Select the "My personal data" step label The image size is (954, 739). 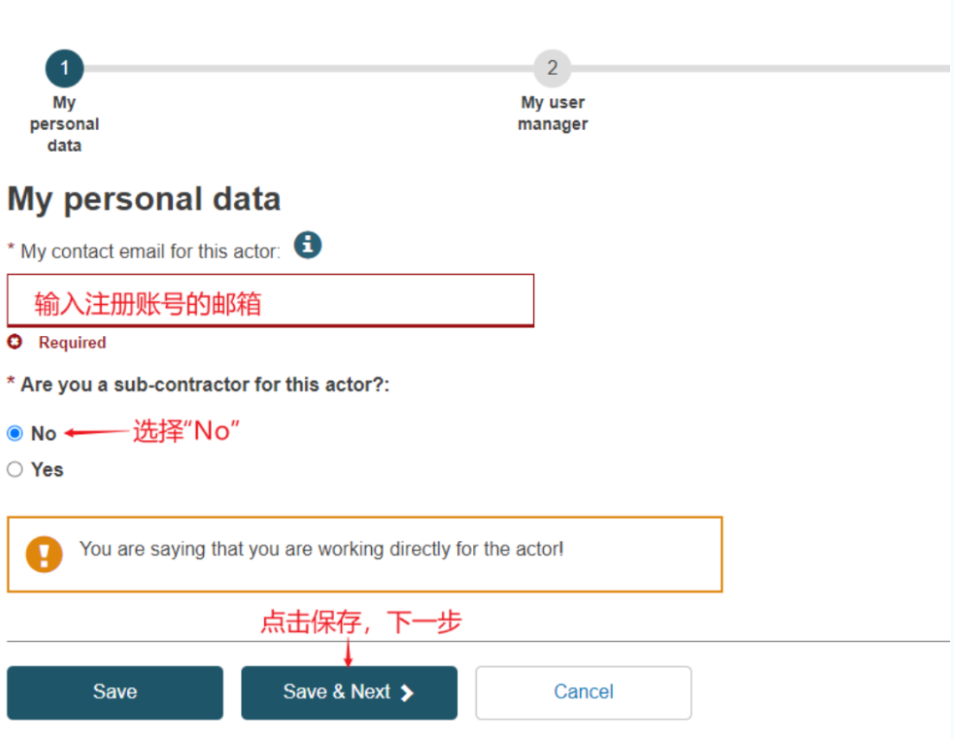coord(65,124)
